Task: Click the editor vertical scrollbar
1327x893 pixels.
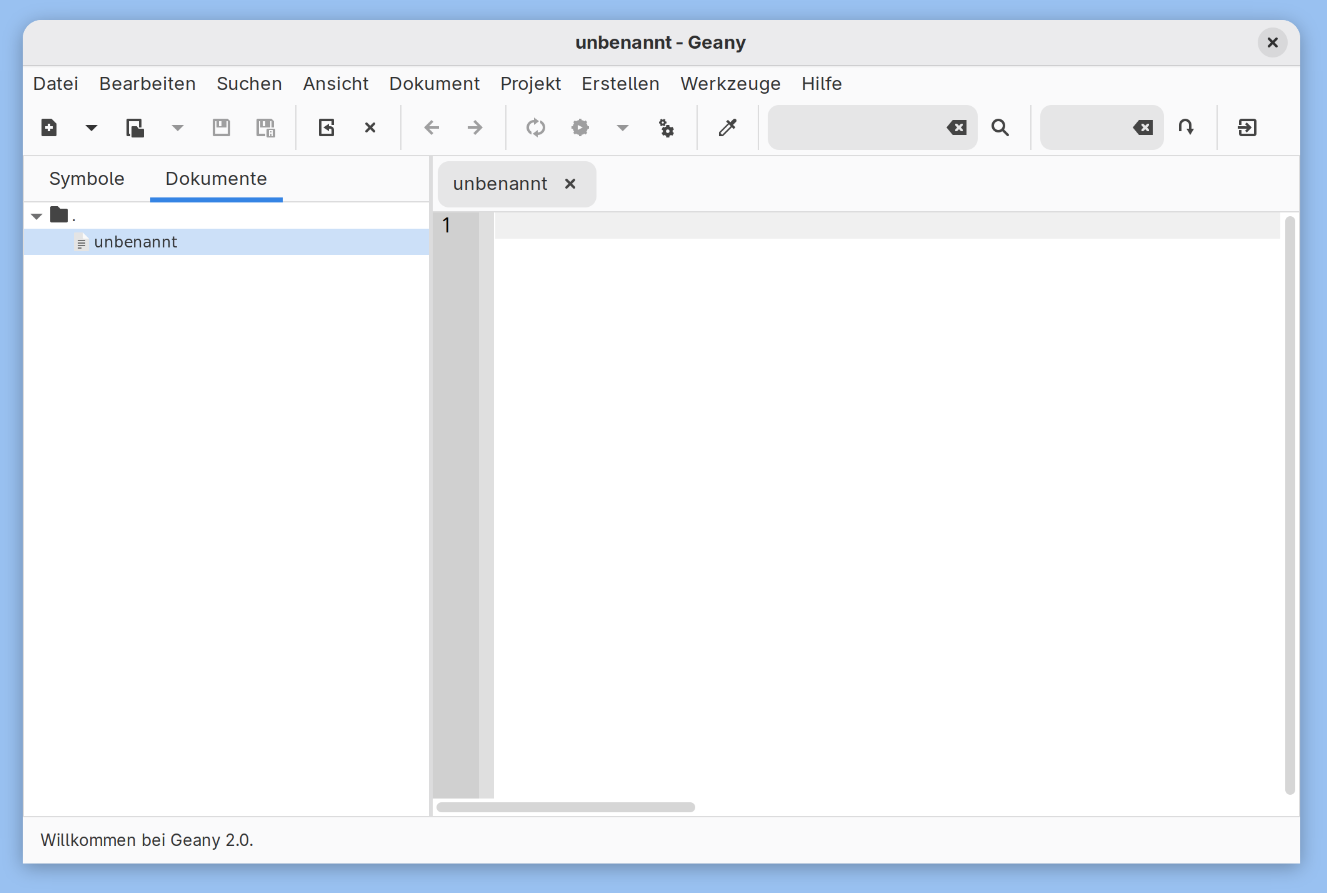Action: 1290,505
